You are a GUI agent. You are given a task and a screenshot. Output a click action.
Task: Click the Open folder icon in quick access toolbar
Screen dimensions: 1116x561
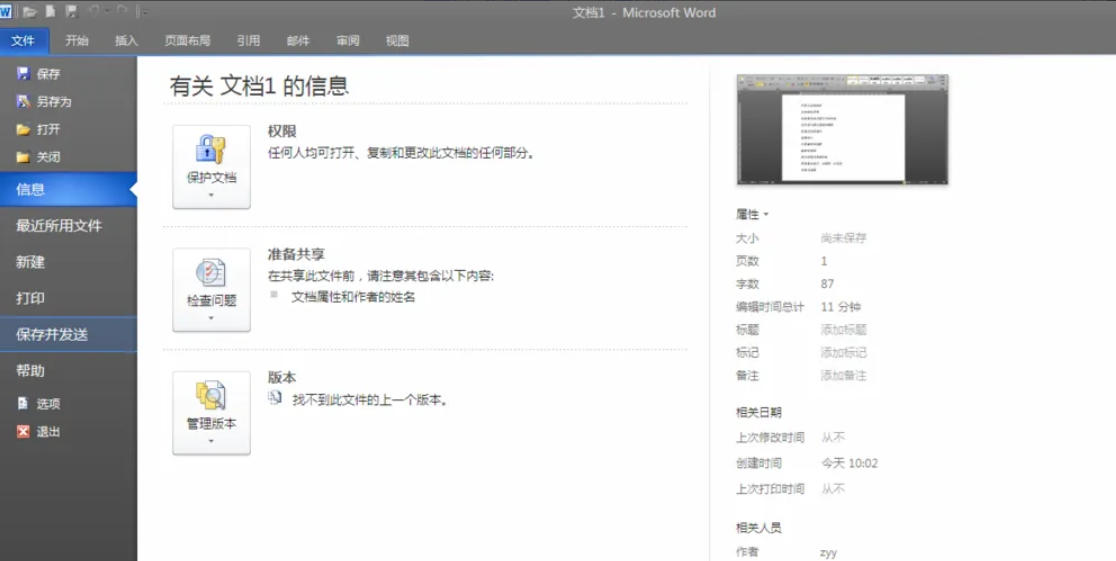click(29, 11)
